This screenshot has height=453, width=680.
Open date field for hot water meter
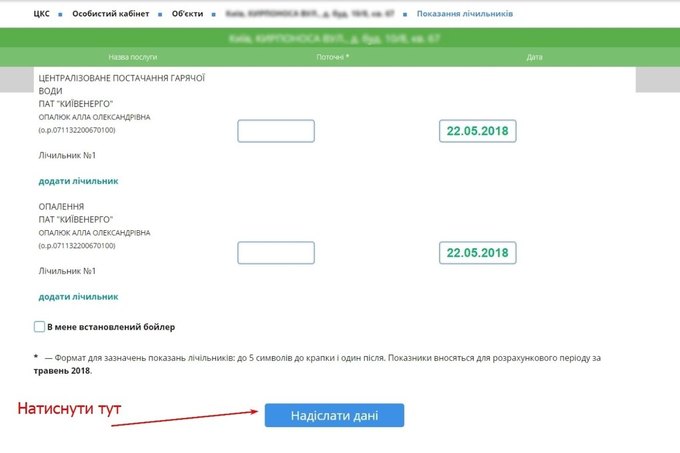coord(477,131)
